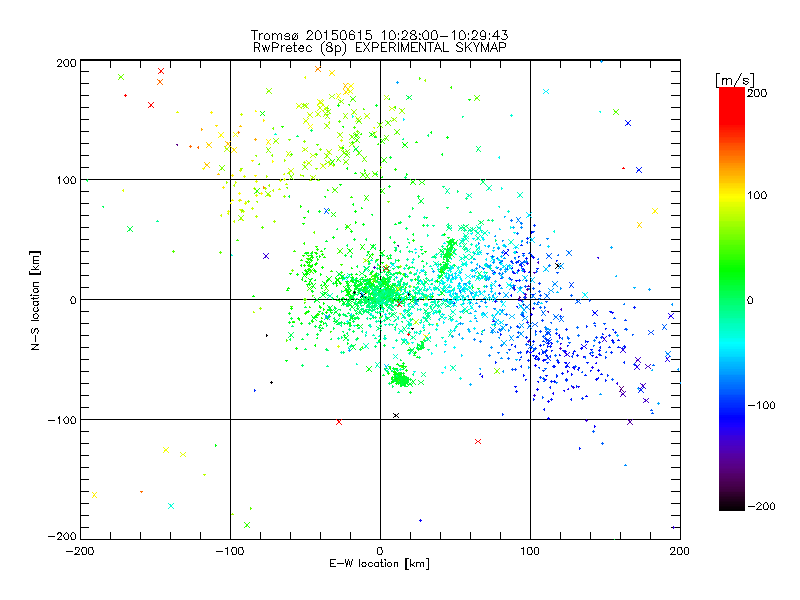Select the 'RwPretec (8p) EXPERIMENTAL SKYMAP' subtitle
This screenshot has width=800, height=600.
(x=380, y=48)
